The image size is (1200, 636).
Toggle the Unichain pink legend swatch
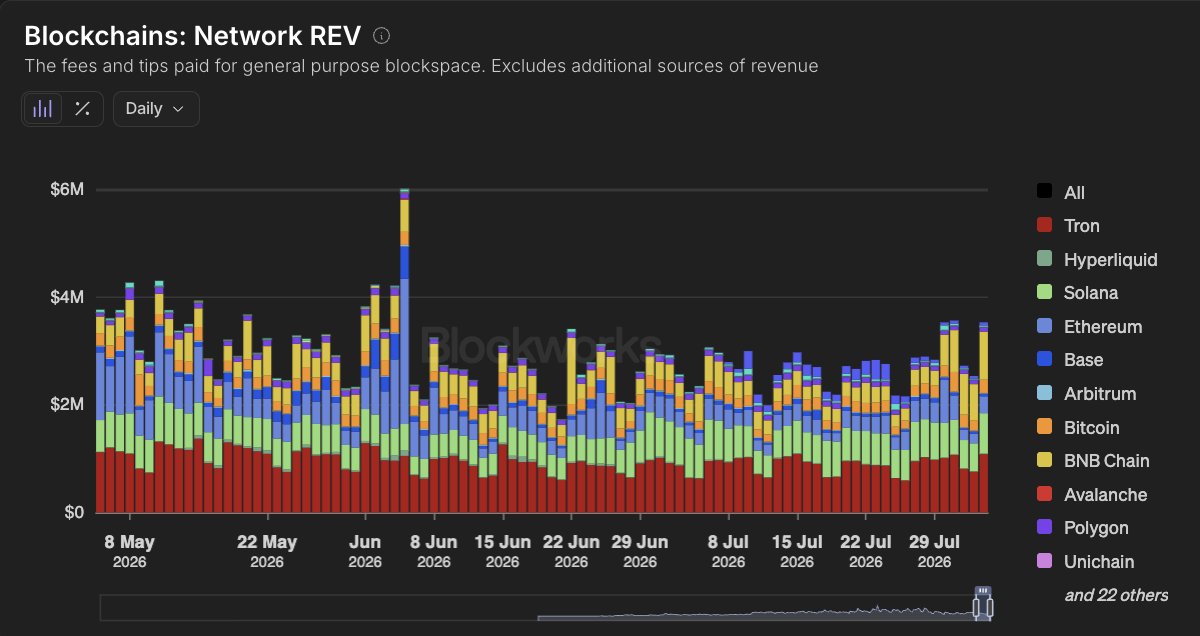click(1044, 561)
